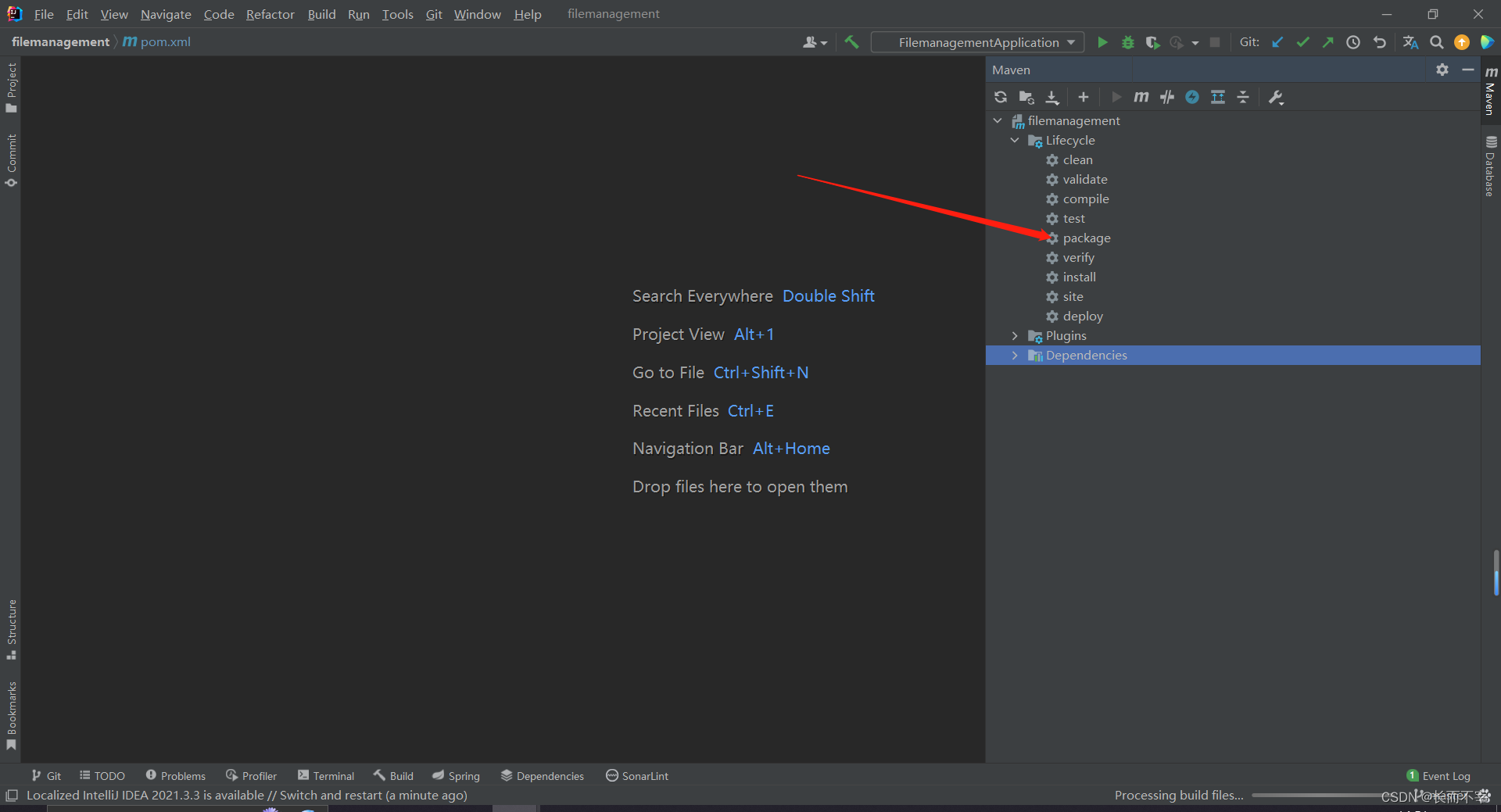Click the orange IDE update icon
The width and height of the screenshot is (1501, 812).
pos(1462,42)
